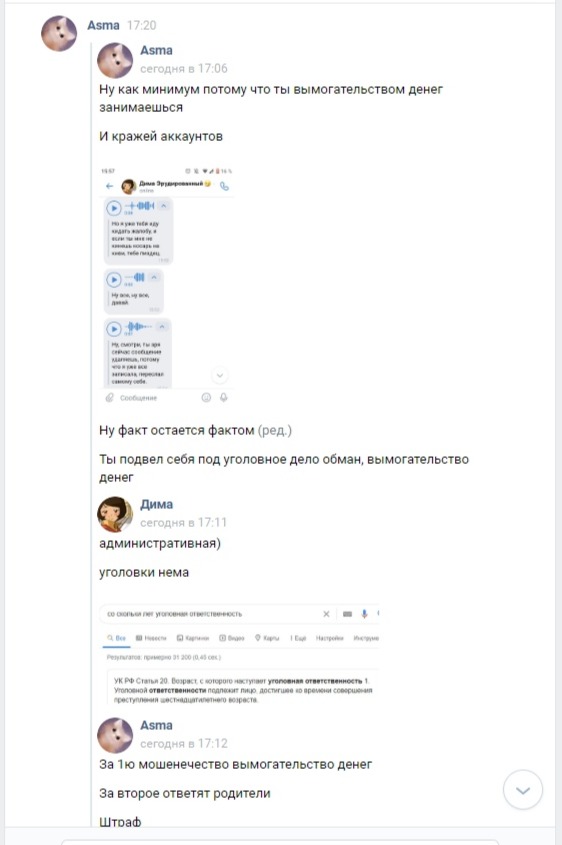Play the first voice message in the screenshot
Screen dimensions: 562x845
114,207
